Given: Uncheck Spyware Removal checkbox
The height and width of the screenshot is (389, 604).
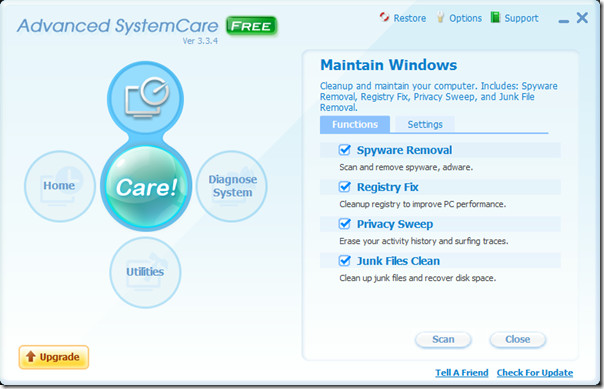Looking at the screenshot, I should point(344,150).
